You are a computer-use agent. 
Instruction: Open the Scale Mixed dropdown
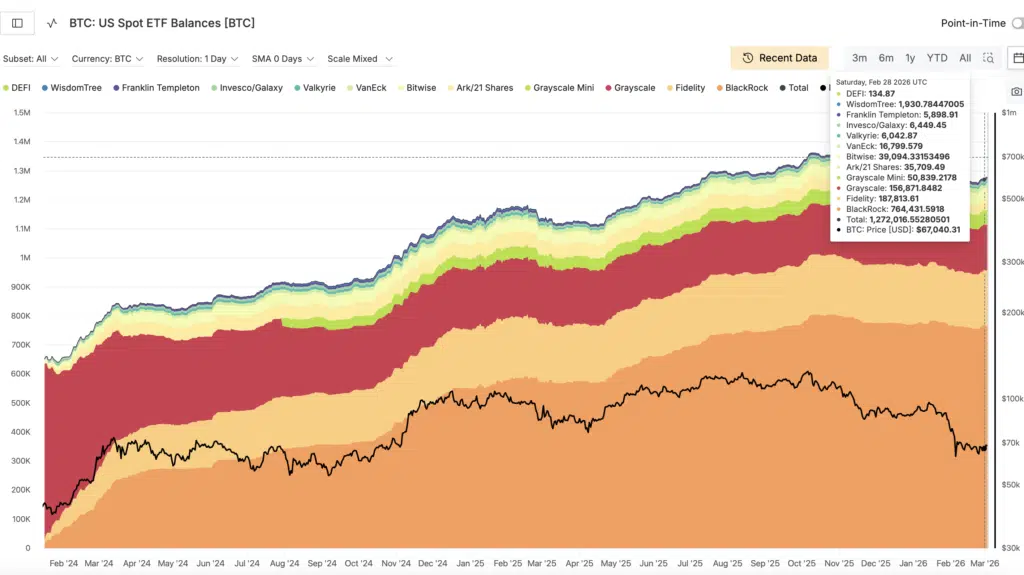click(360, 59)
